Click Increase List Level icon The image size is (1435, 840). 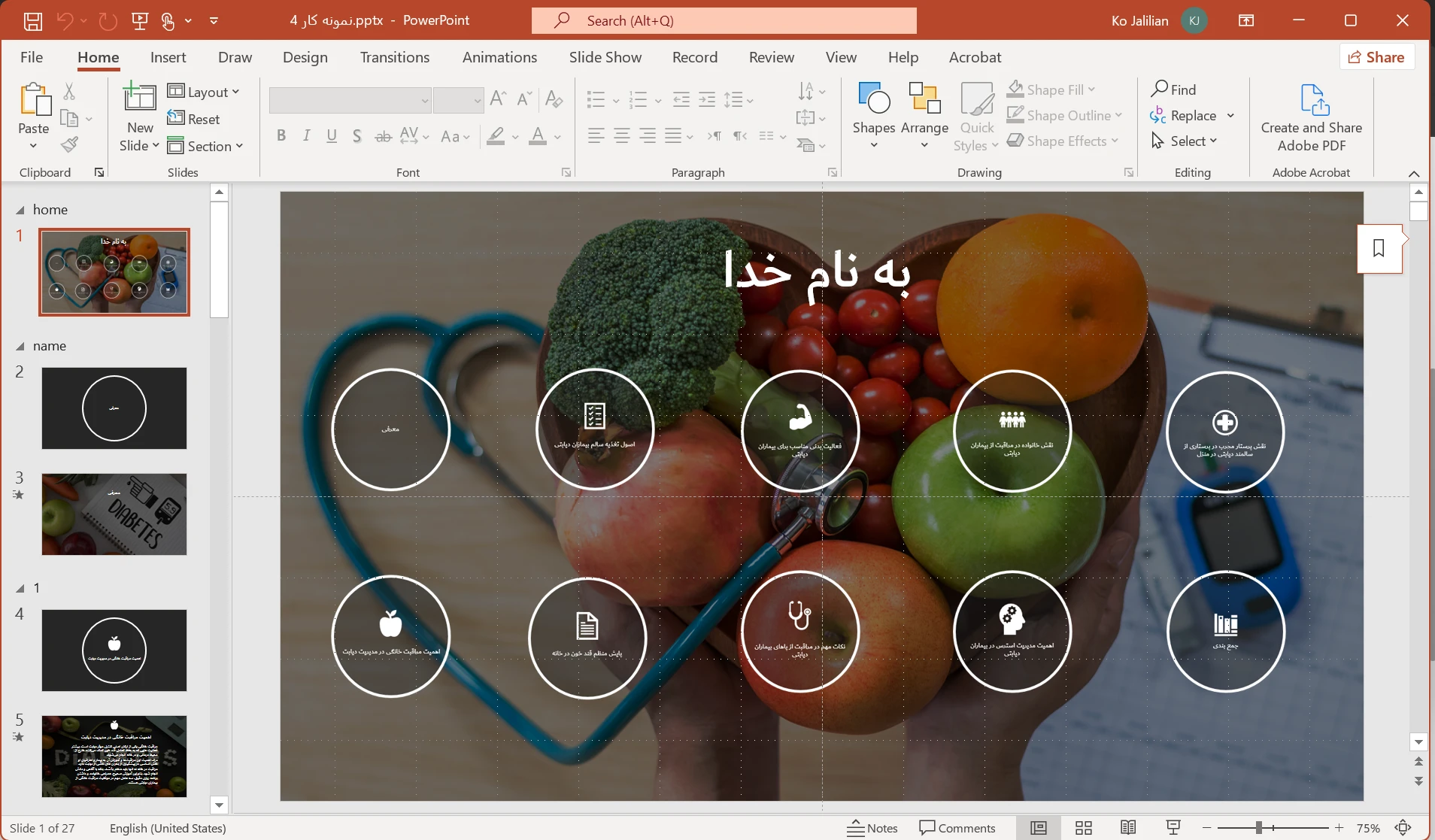point(707,99)
